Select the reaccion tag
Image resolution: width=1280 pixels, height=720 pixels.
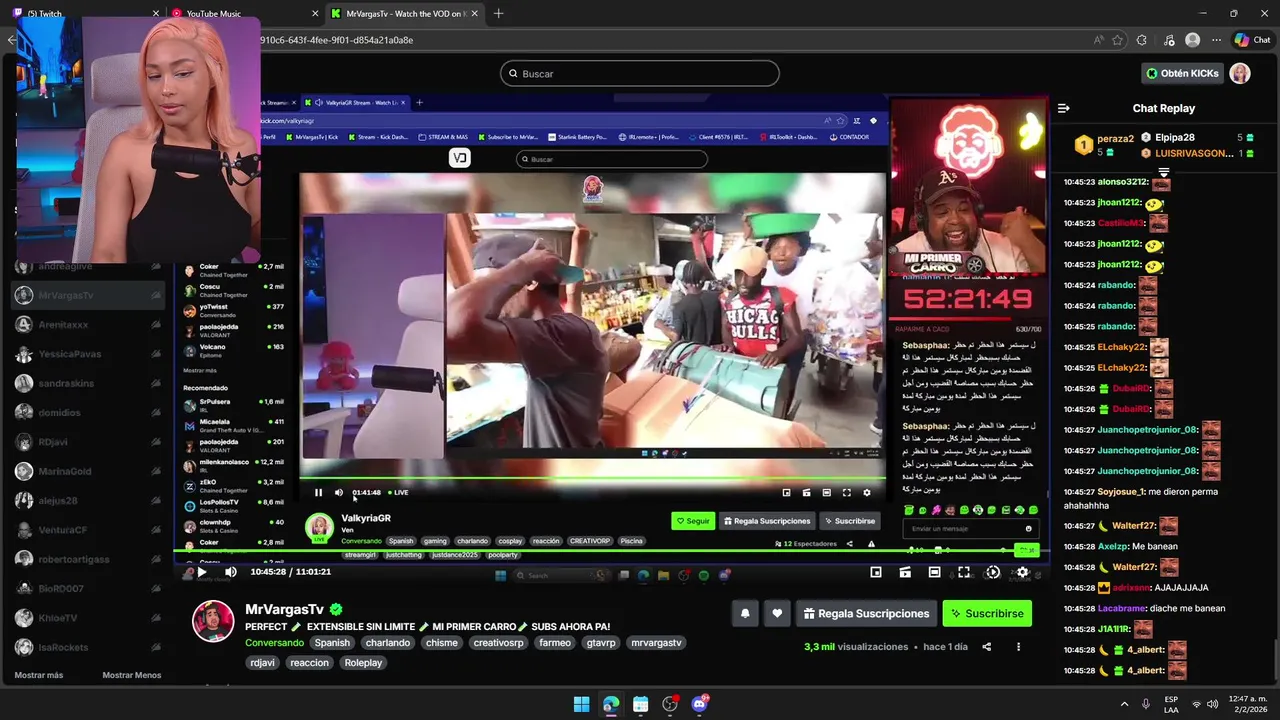[309, 663]
